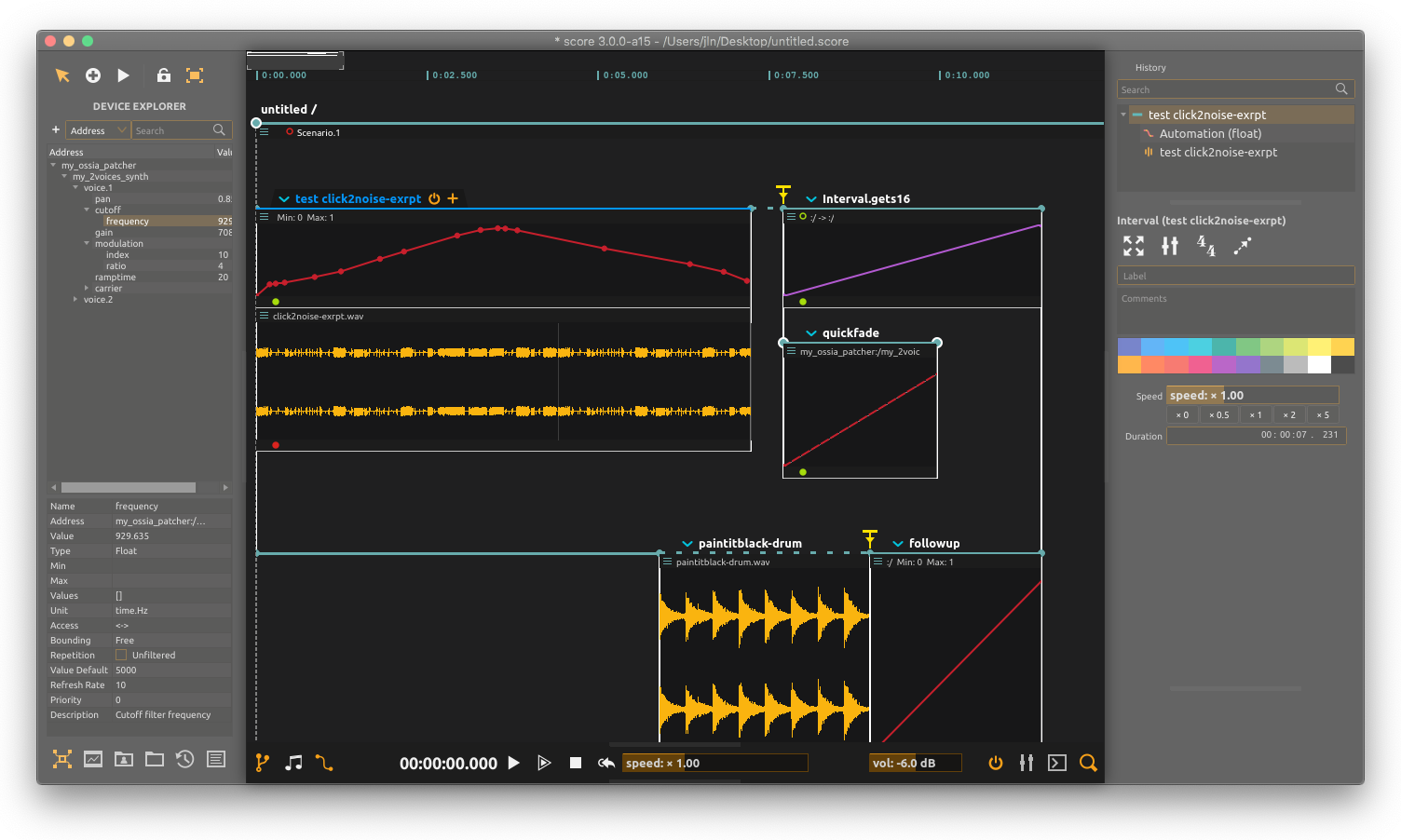
Task: Open the orange device explorer panel icon
Action: (x=62, y=759)
